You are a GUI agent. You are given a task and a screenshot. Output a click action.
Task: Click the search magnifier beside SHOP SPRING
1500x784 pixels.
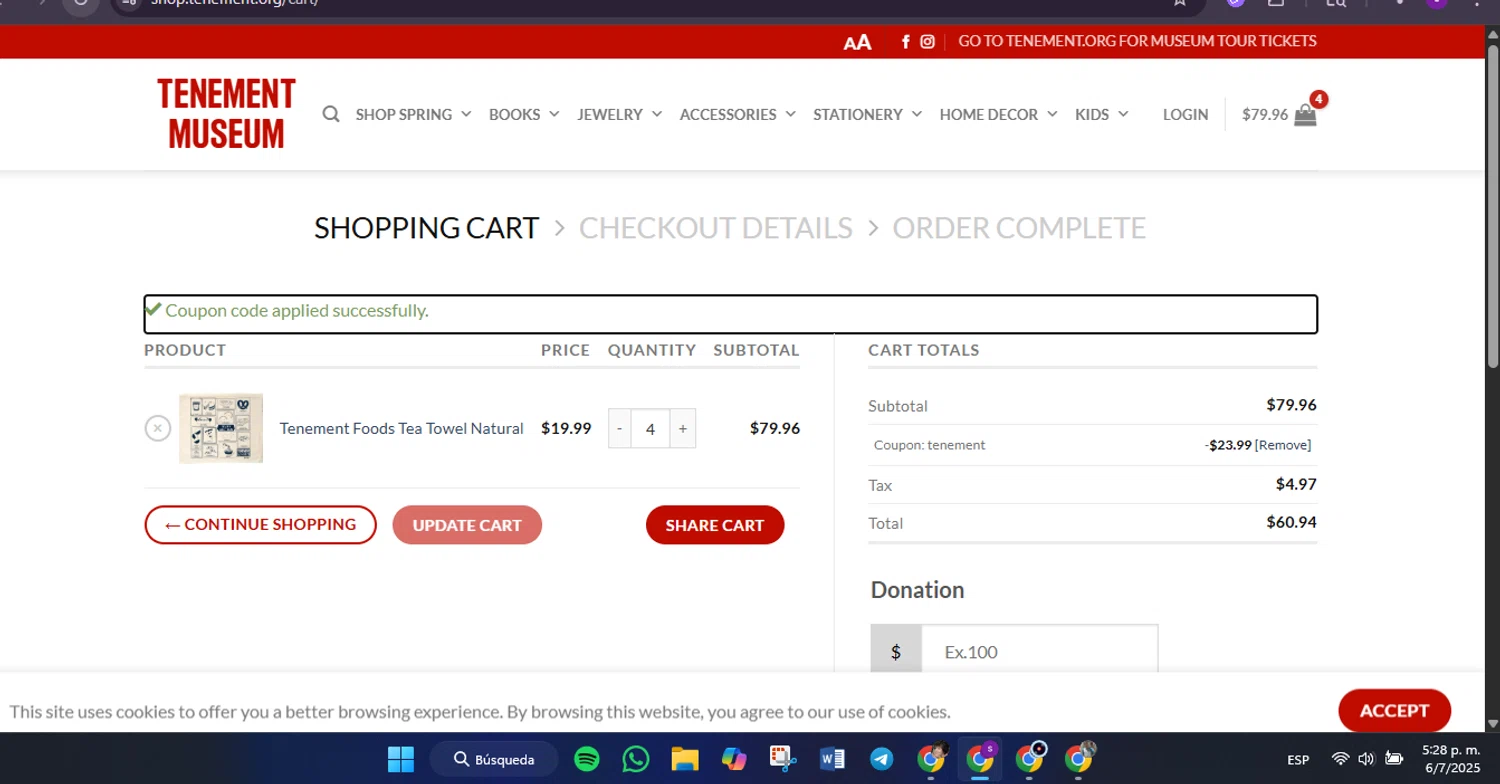[331, 114]
